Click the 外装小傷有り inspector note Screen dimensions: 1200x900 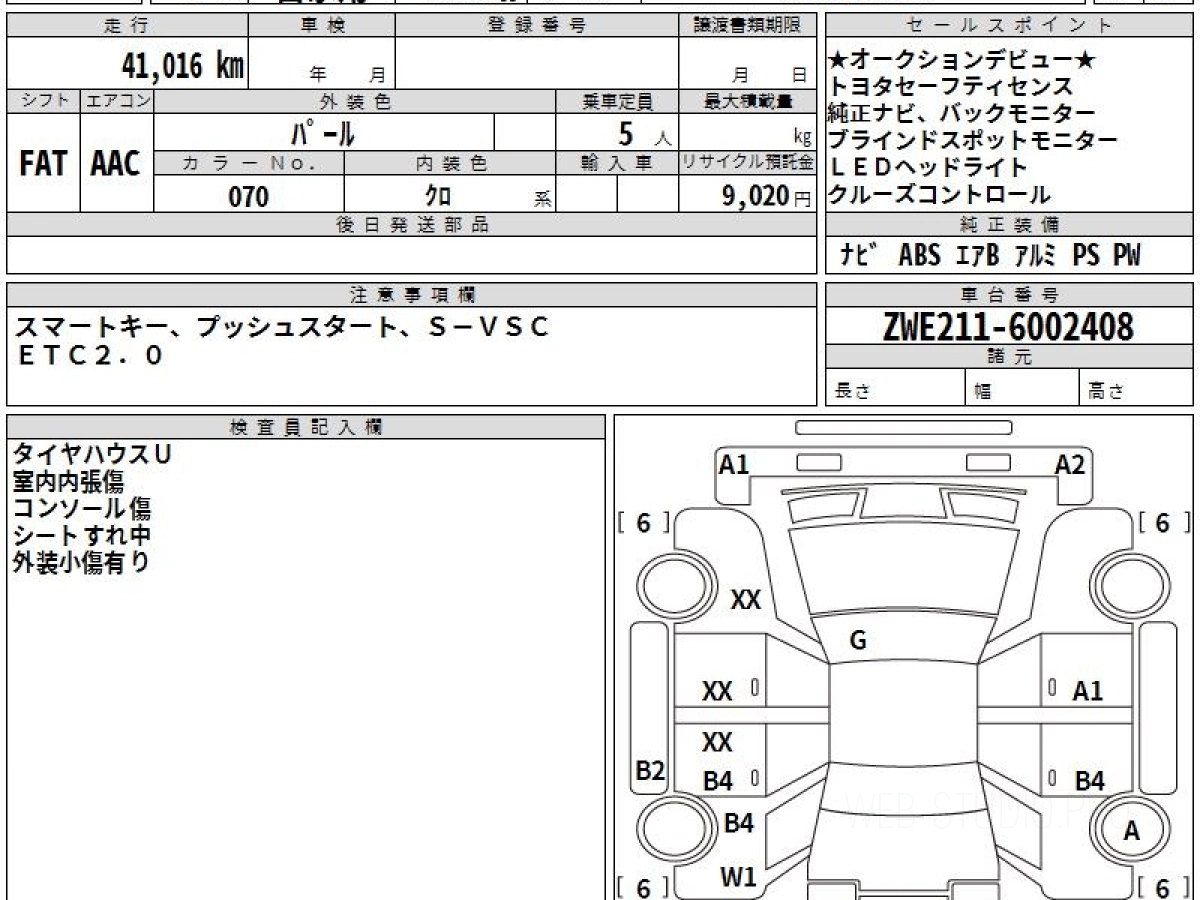[82, 562]
